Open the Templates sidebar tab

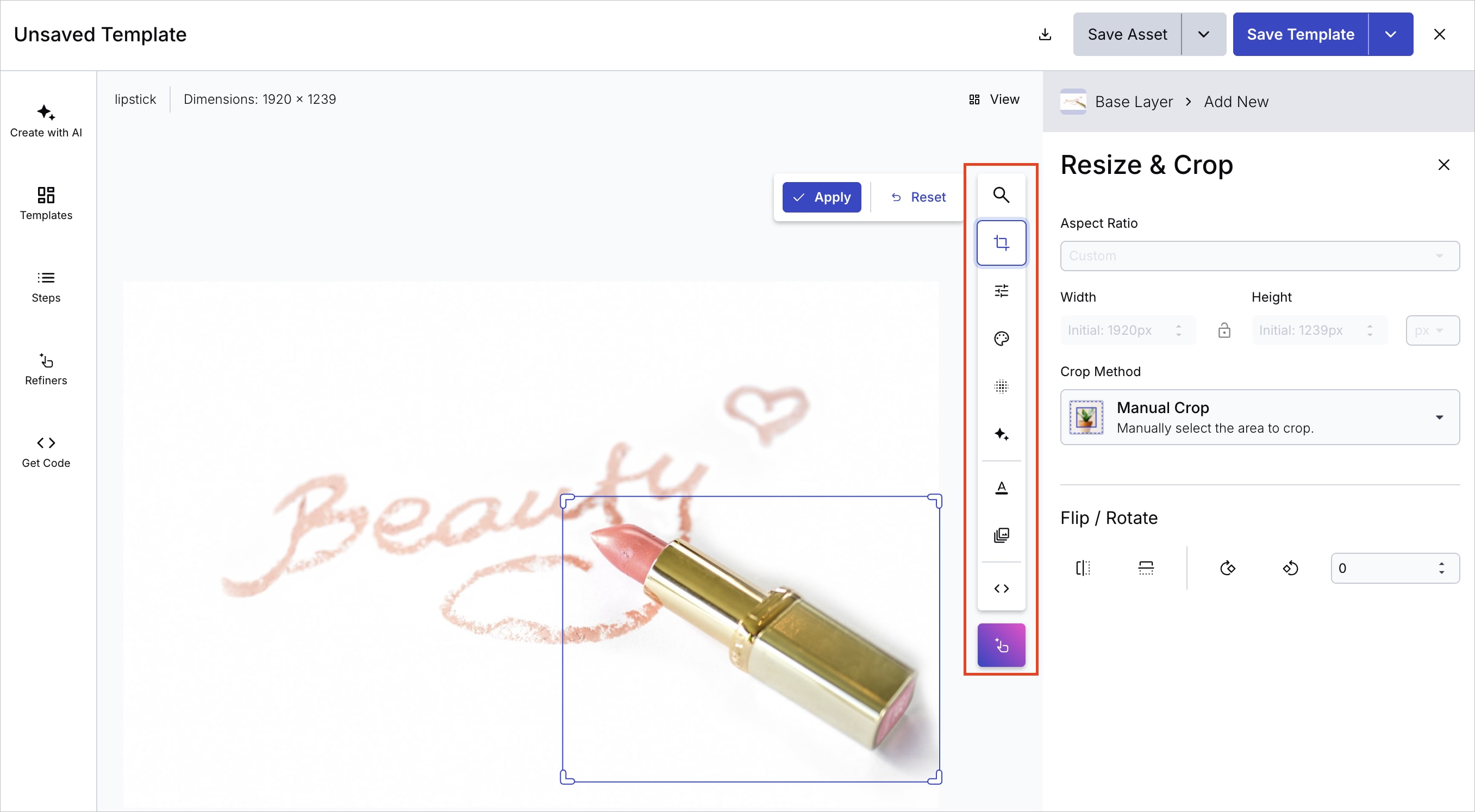click(46, 203)
